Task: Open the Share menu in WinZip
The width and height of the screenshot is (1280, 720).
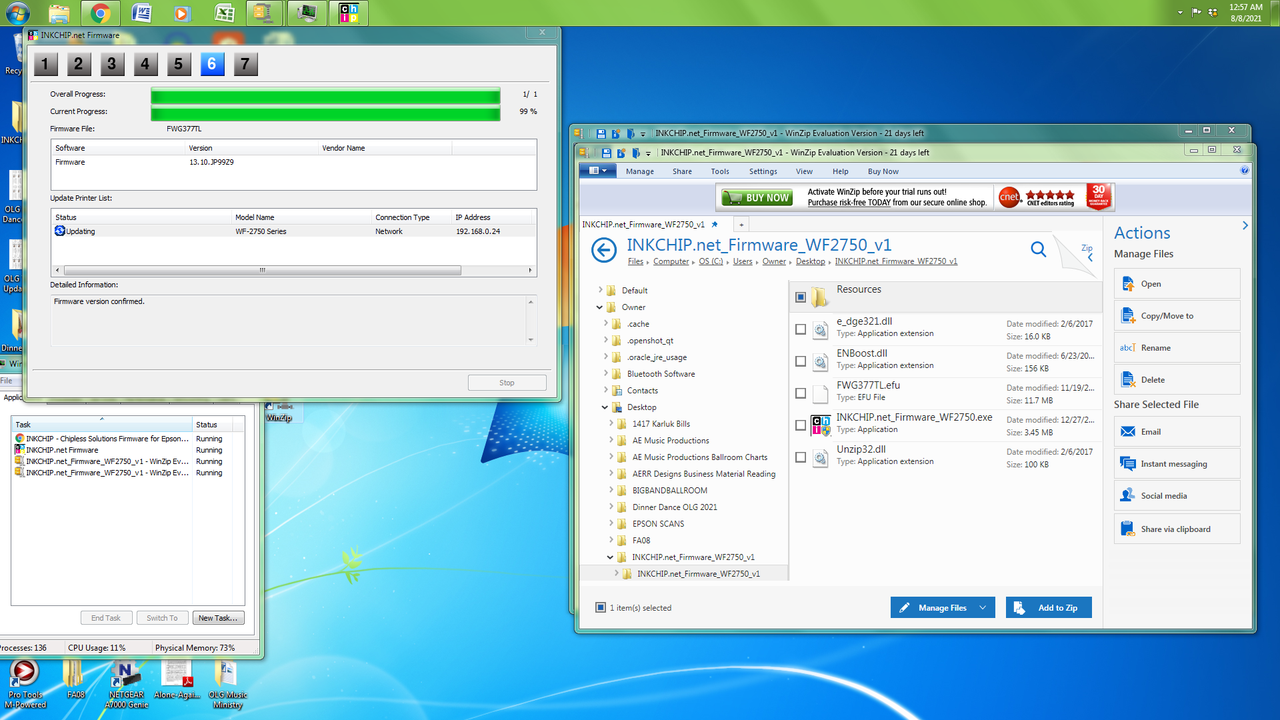Action: click(682, 171)
